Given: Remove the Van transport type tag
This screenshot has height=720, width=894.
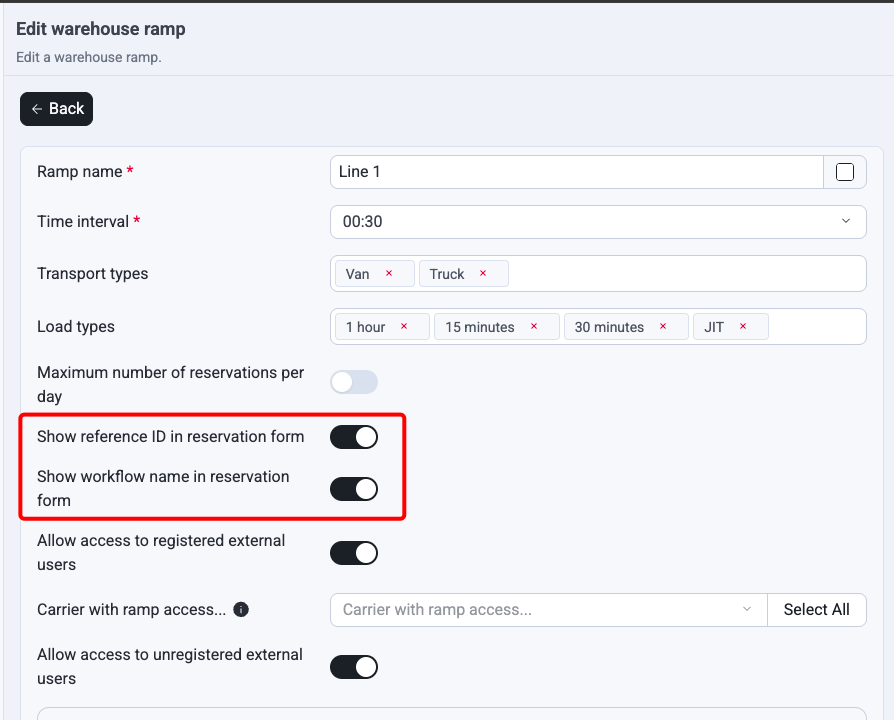Looking at the screenshot, I should pyautogui.click(x=389, y=274).
